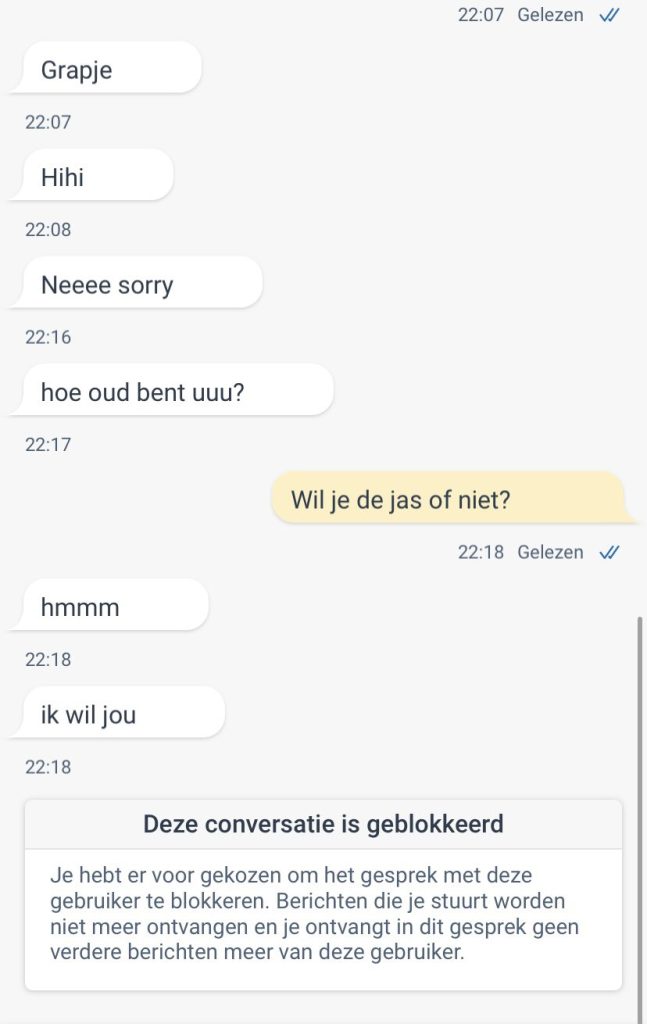The height and width of the screenshot is (1024, 647).
Task: Click the 22:18 timestamp below 'hmmm'
Action: tap(48, 660)
